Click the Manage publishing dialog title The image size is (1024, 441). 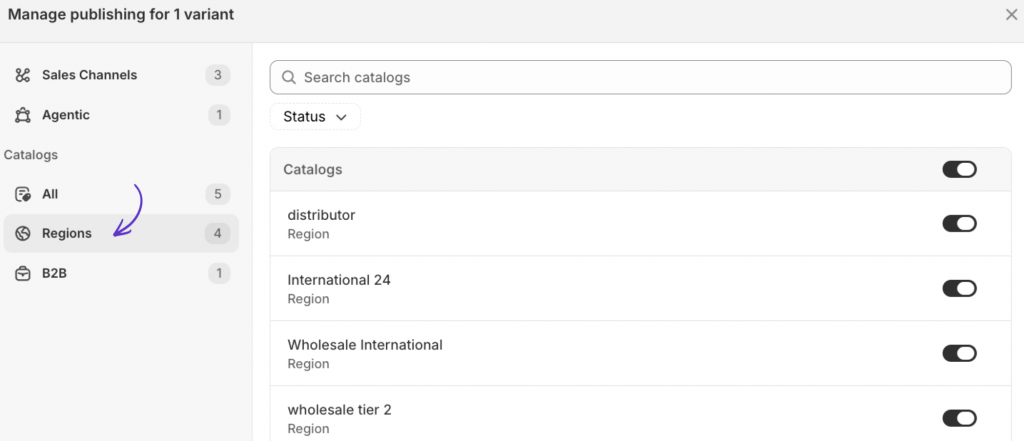click(121, 14)
